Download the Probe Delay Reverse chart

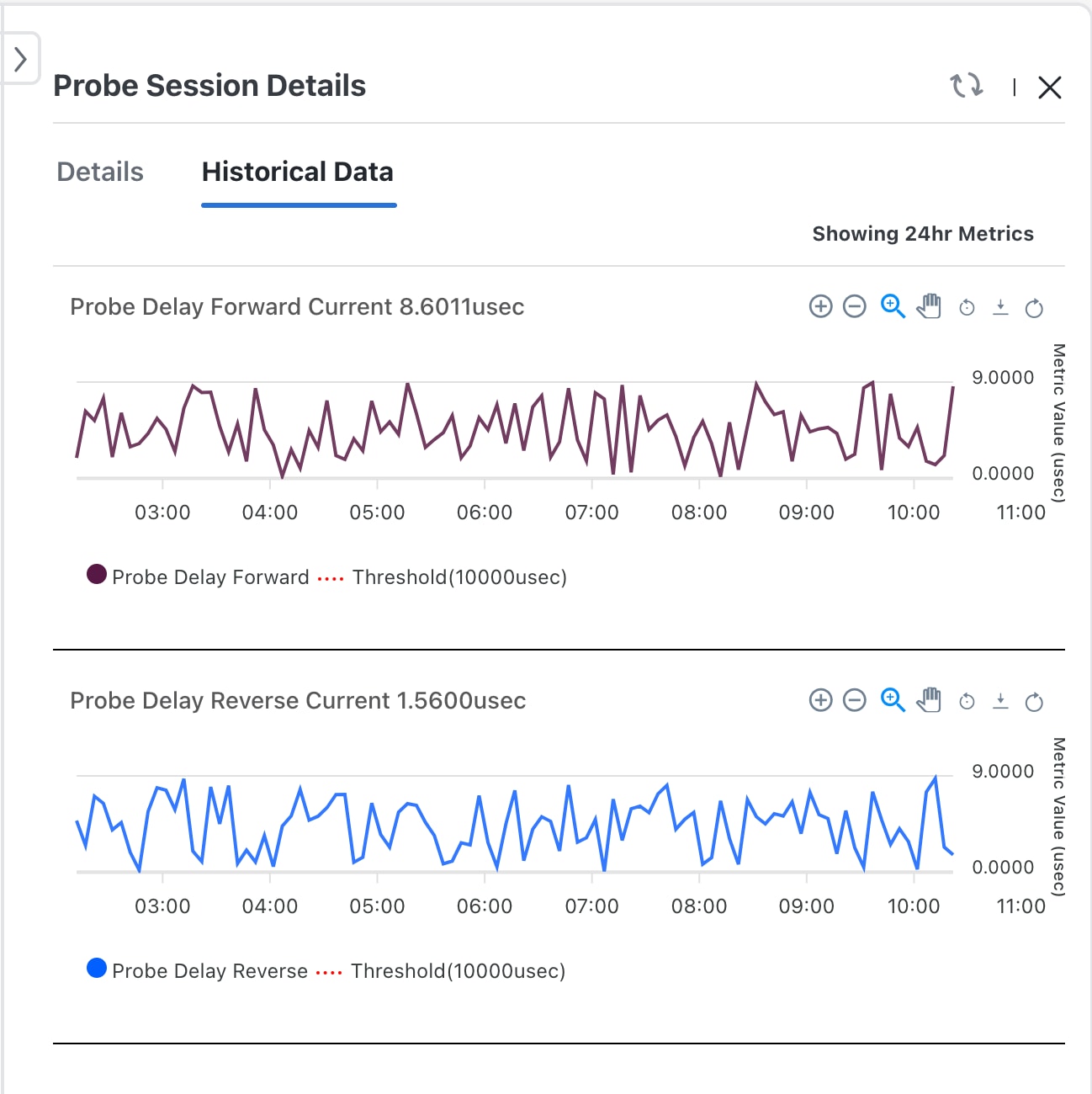pyautogui.click(x=1000, y=701)
